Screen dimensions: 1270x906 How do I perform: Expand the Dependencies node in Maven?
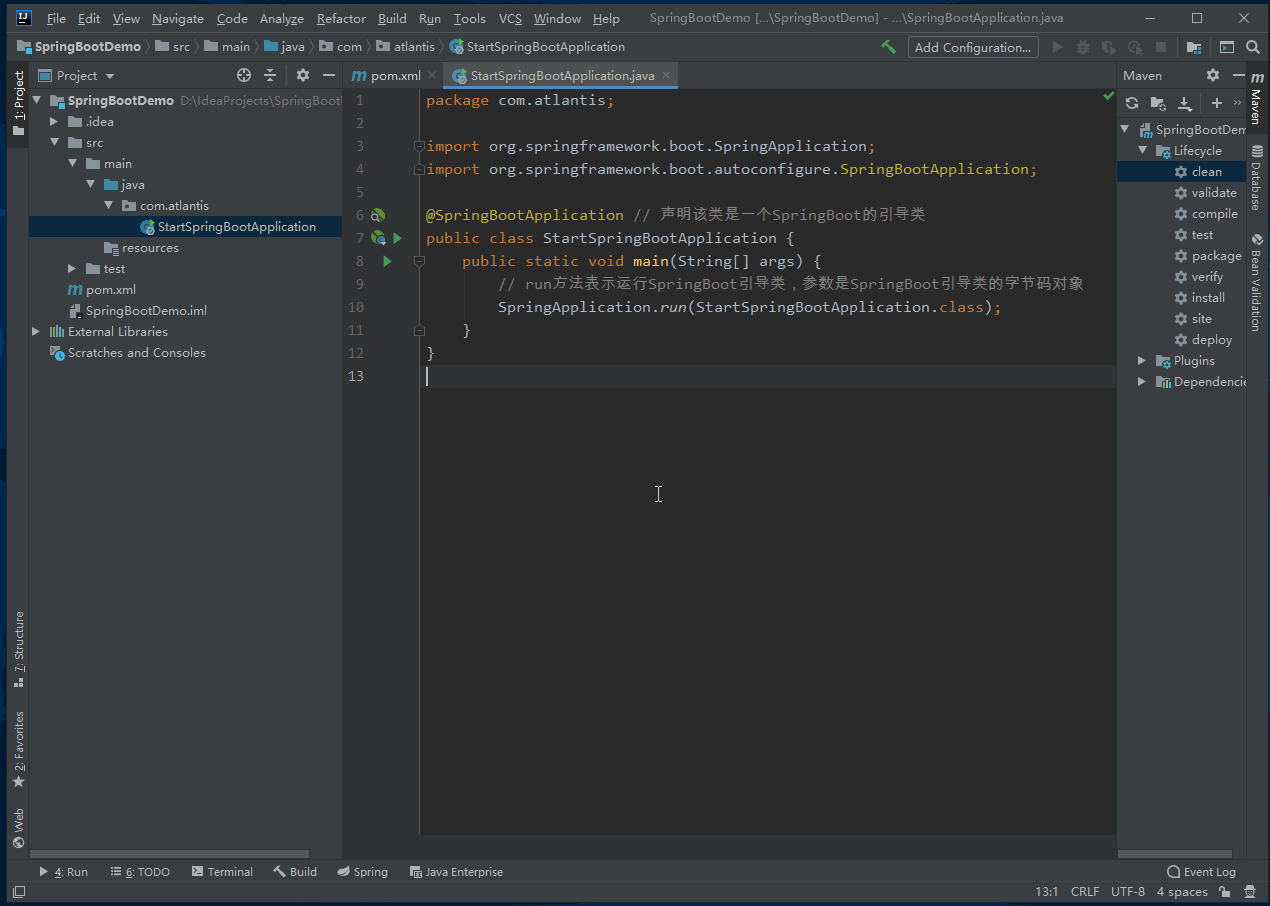[1142, 382]
